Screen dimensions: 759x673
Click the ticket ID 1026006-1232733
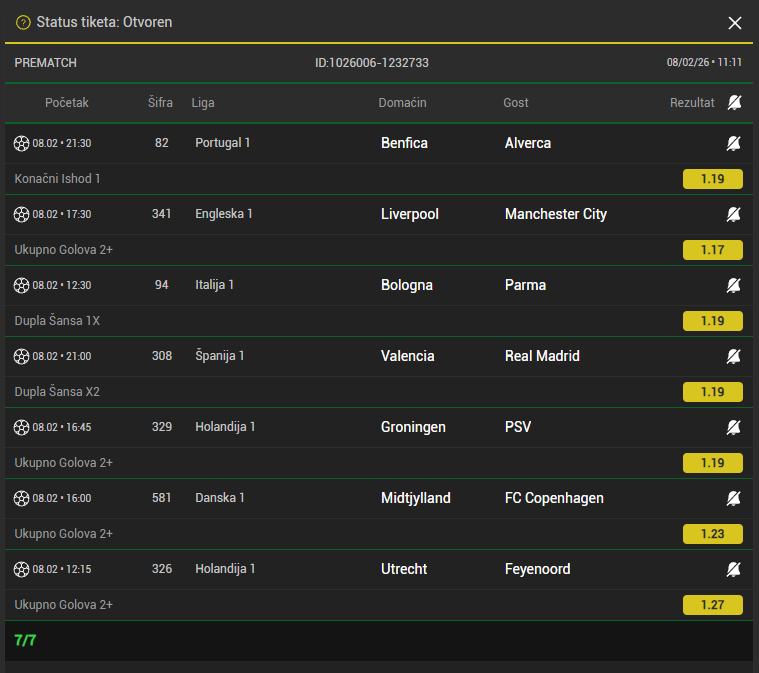pyautogui.click(x=372, y=62)
